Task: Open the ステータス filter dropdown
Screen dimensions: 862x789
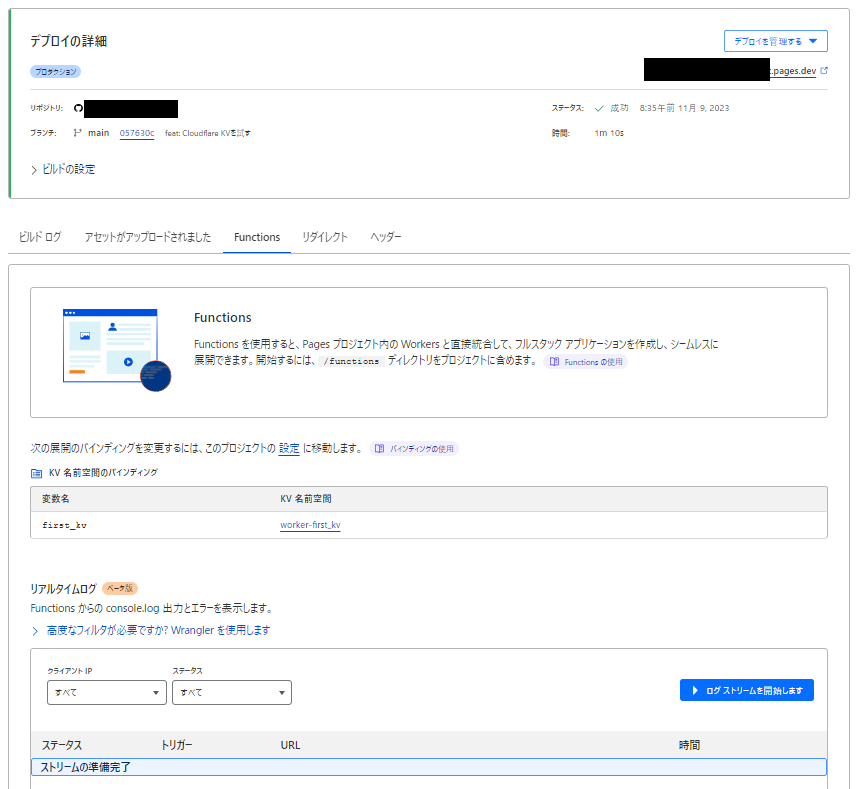Action: 231,692
